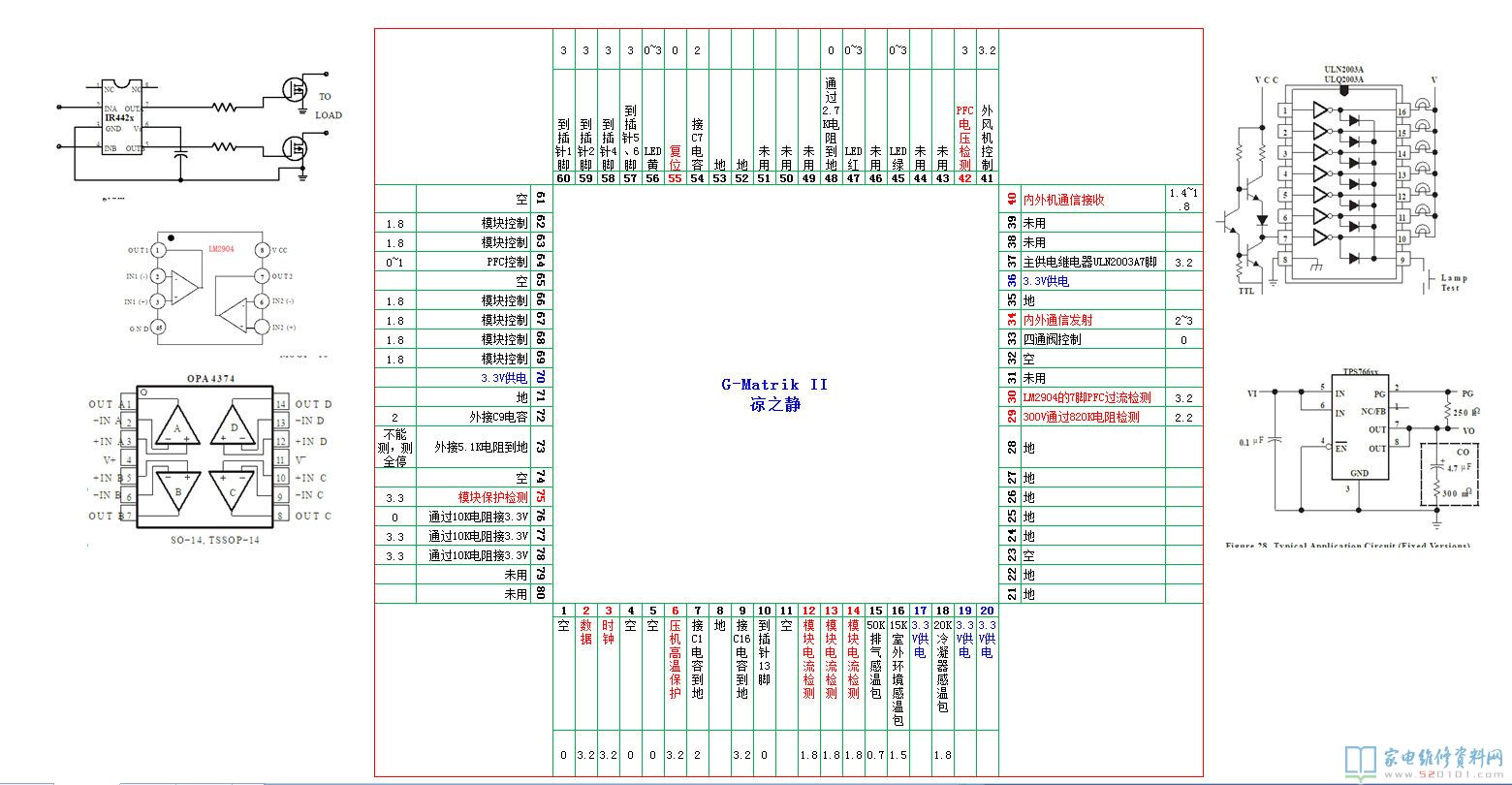
Task: Select the 模块保护检测 cell for pin 75
Action: tap(474, 497)
